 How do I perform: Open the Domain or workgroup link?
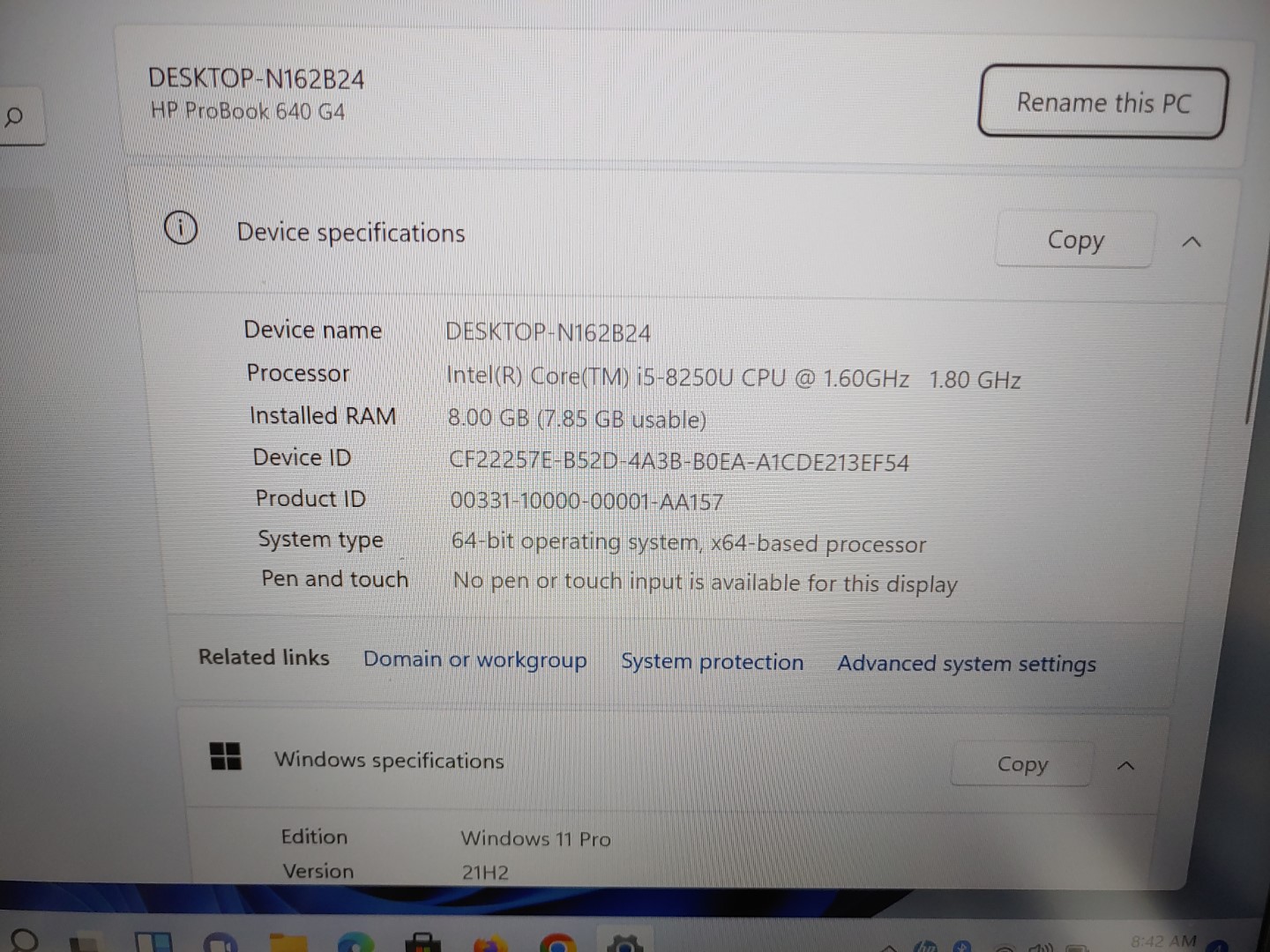click(474, 659)
